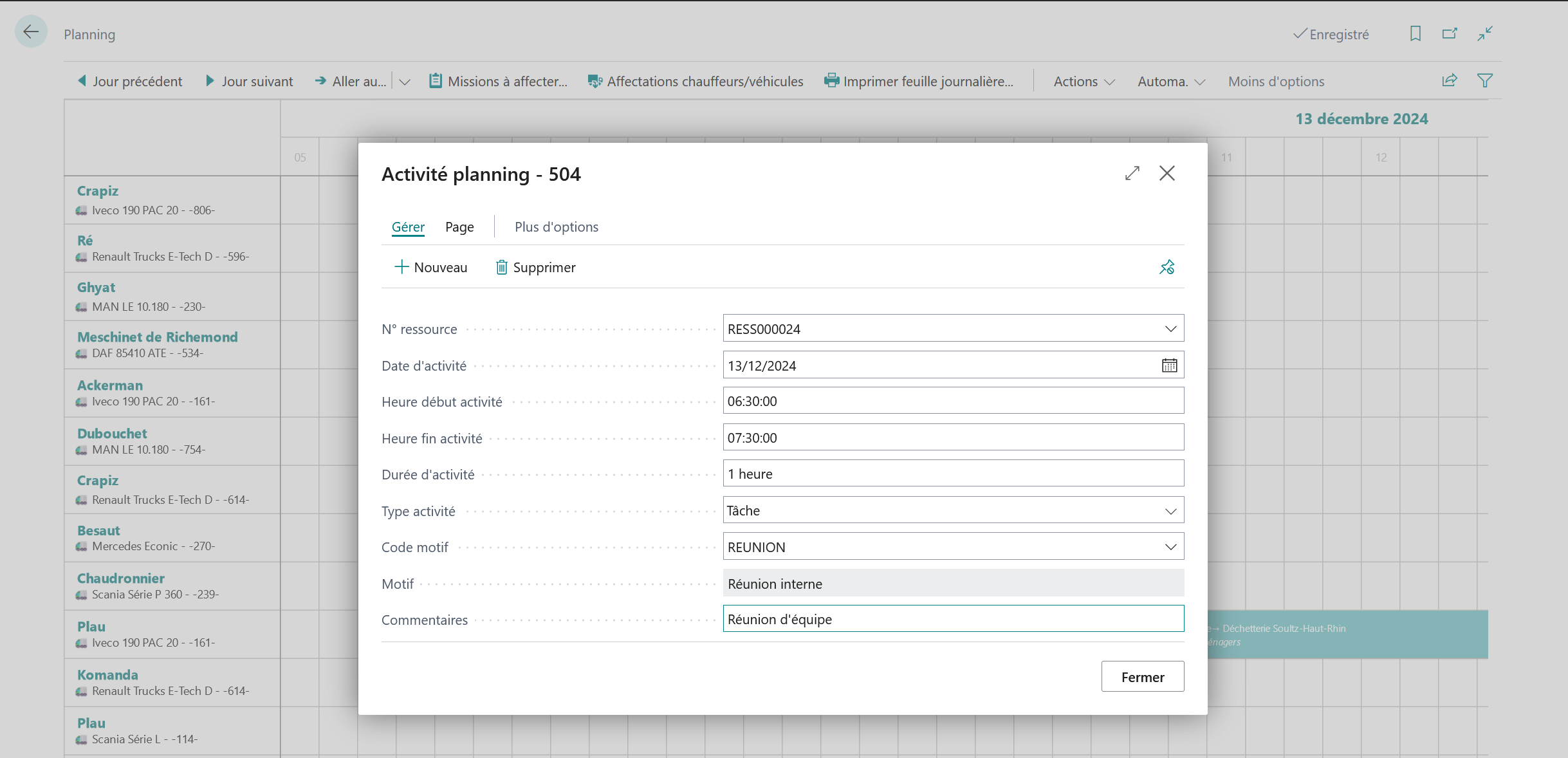Click Supprimer in the dialog

(x=535, y=267)
